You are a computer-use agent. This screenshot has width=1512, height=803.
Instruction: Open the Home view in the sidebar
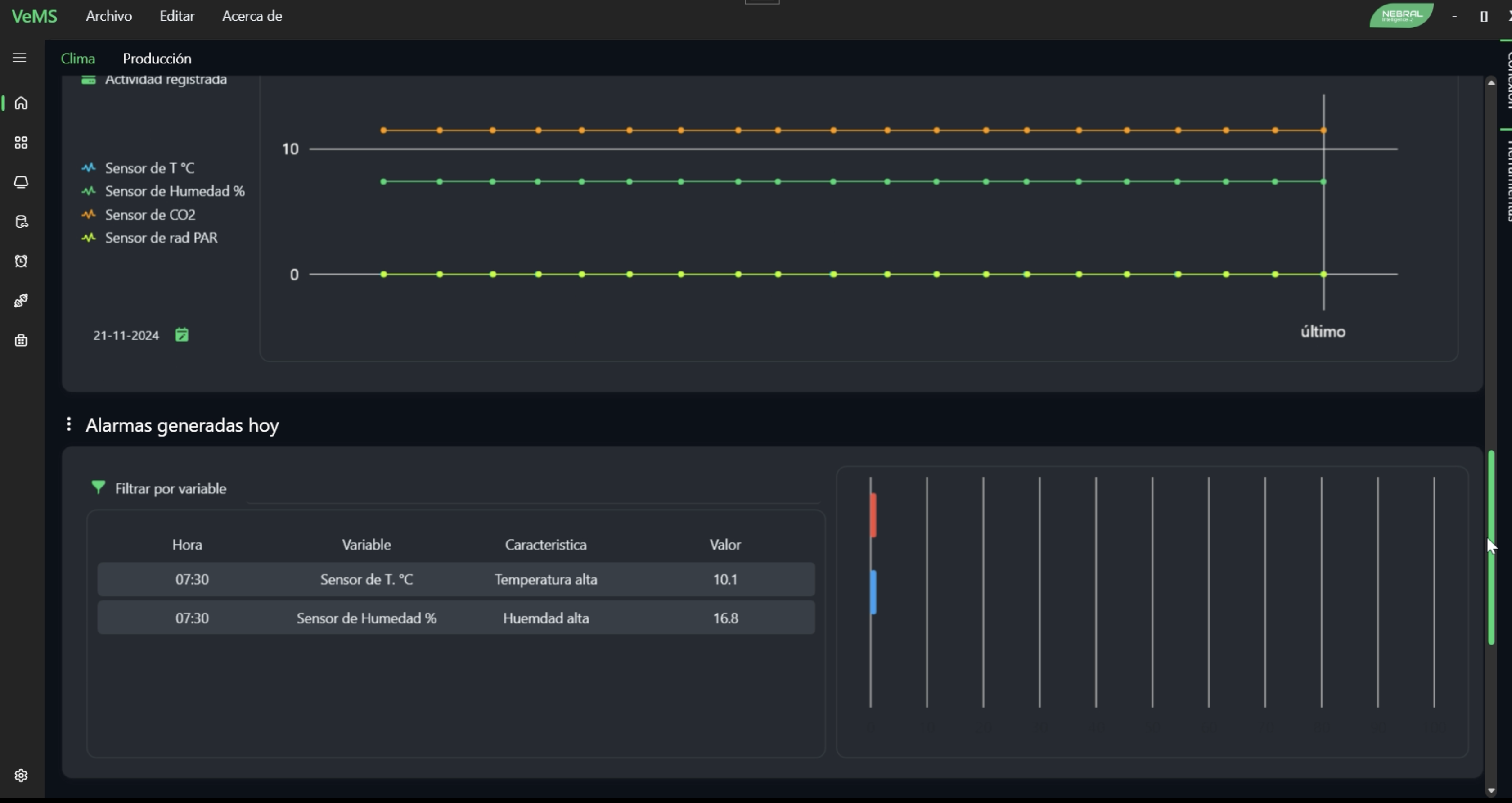click(21, 103)
